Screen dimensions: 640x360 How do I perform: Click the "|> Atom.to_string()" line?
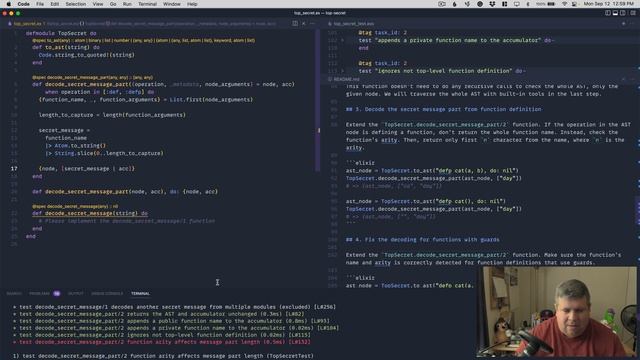click(x=76, y=146)
